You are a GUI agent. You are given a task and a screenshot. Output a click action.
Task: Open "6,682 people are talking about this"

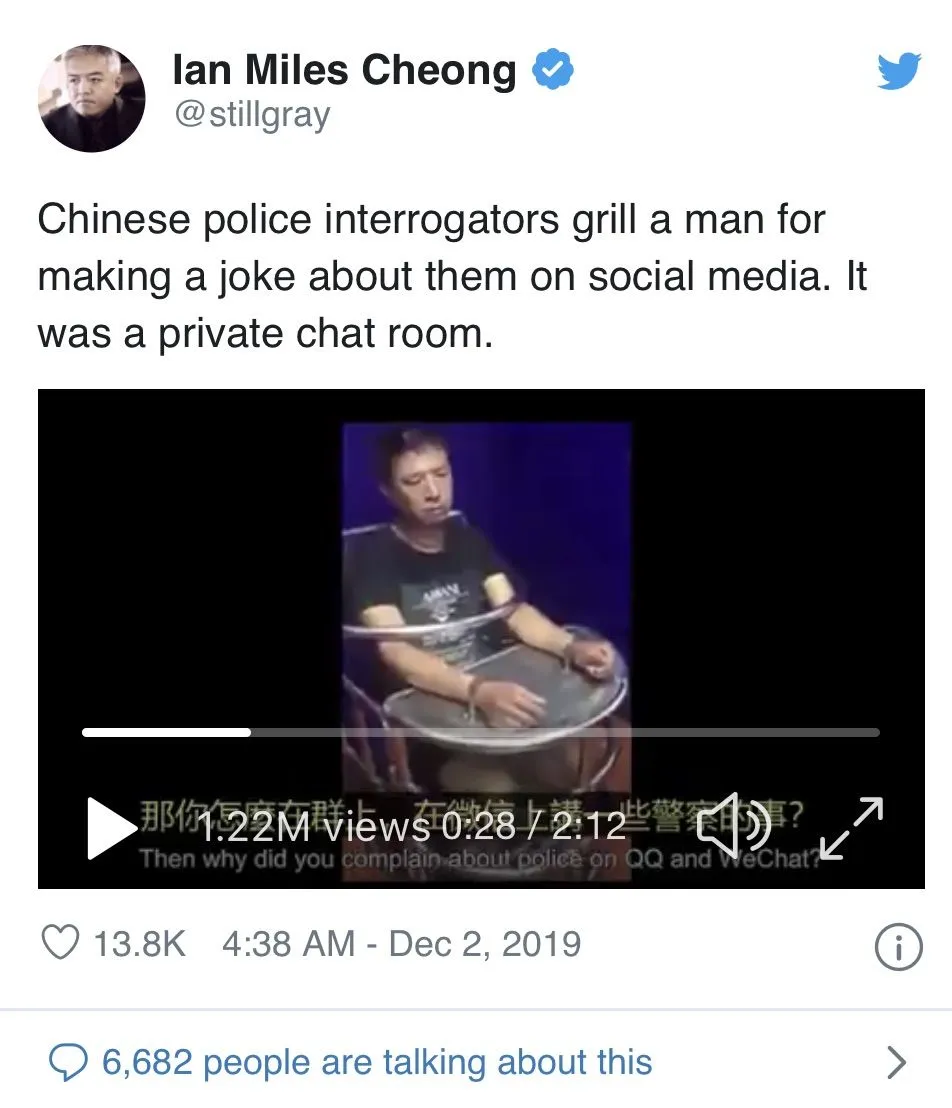coord(377,1062)
